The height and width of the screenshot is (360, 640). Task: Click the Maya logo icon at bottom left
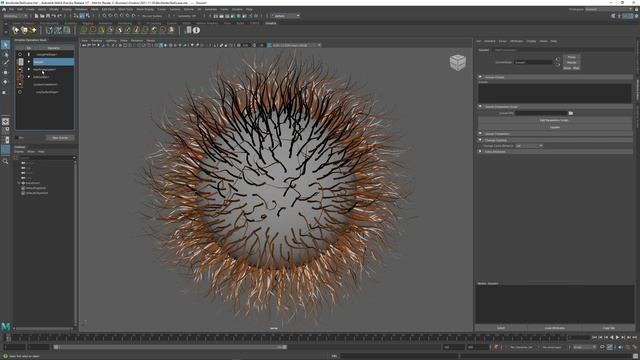click(x=5, y=326)
